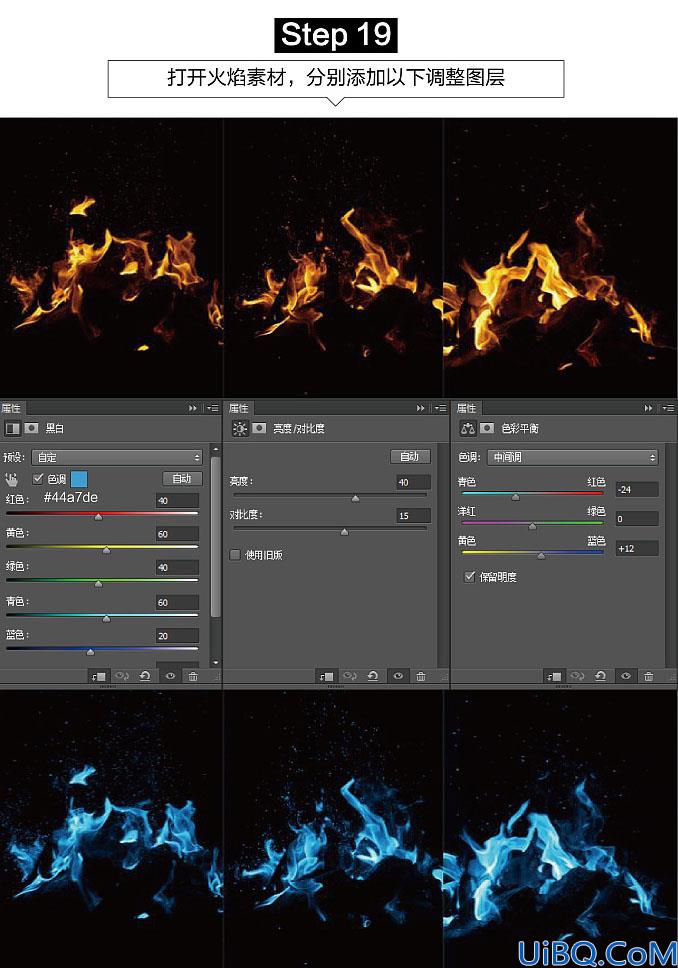The image size is (678, 968).
Task: Select Color Balance scales icon in Properties panel
Action: tap(467, 428)
